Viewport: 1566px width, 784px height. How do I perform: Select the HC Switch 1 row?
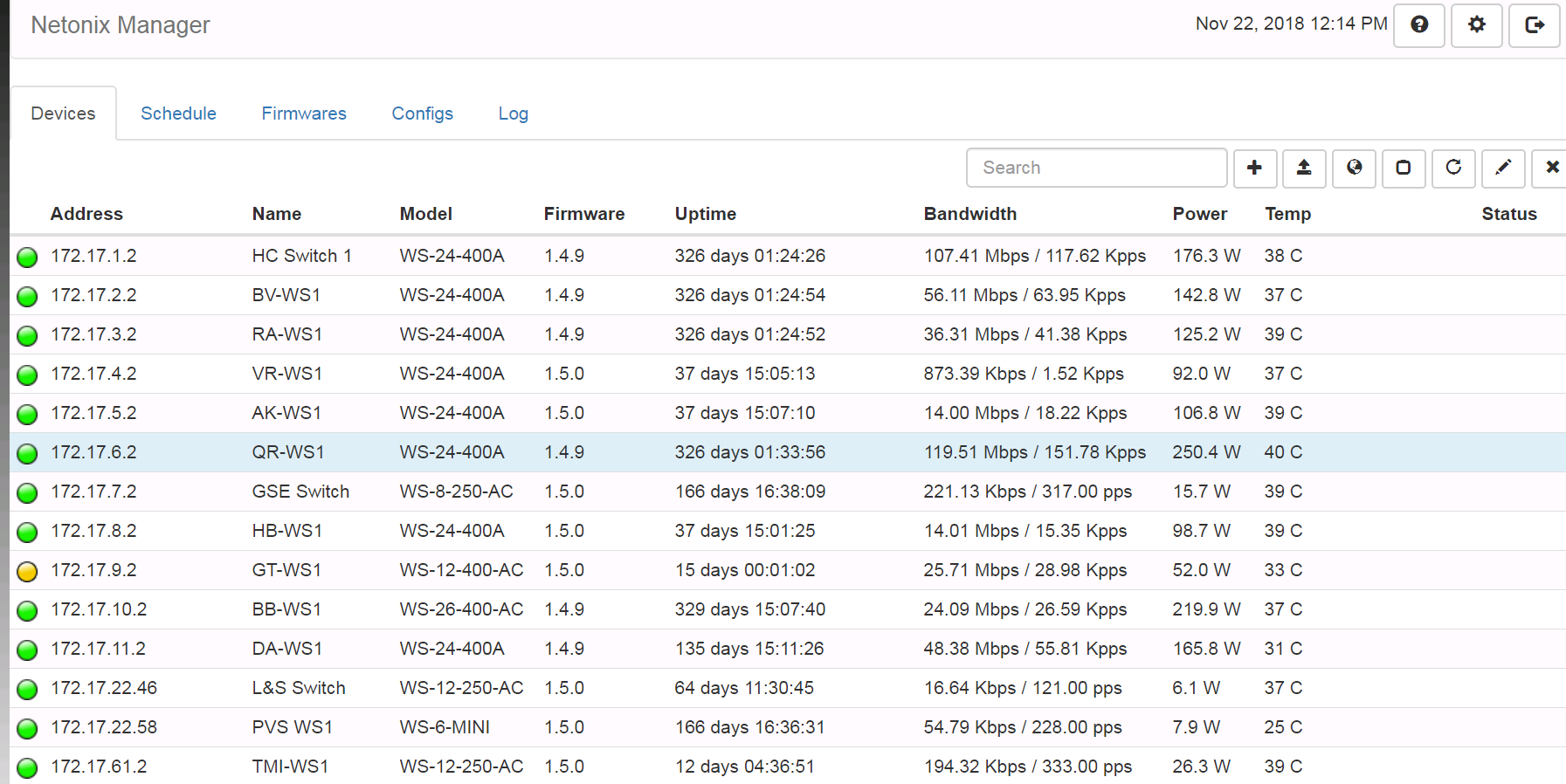click(301, 256)
